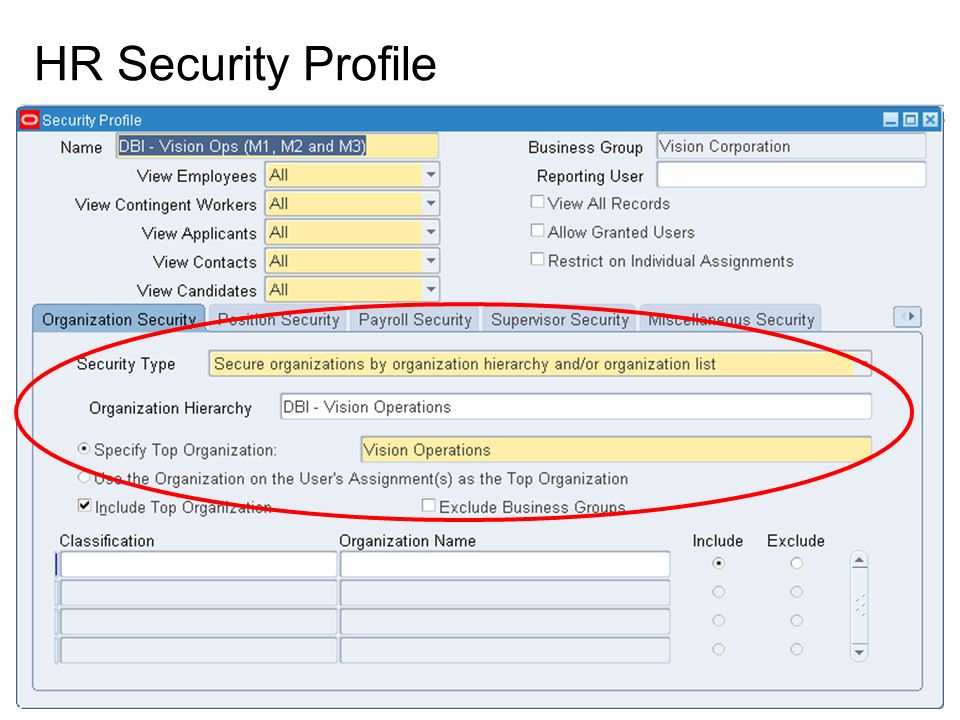The image size is (960, 720).
Task: Click the Organization Hierarchy field
Action: point(576,407)
